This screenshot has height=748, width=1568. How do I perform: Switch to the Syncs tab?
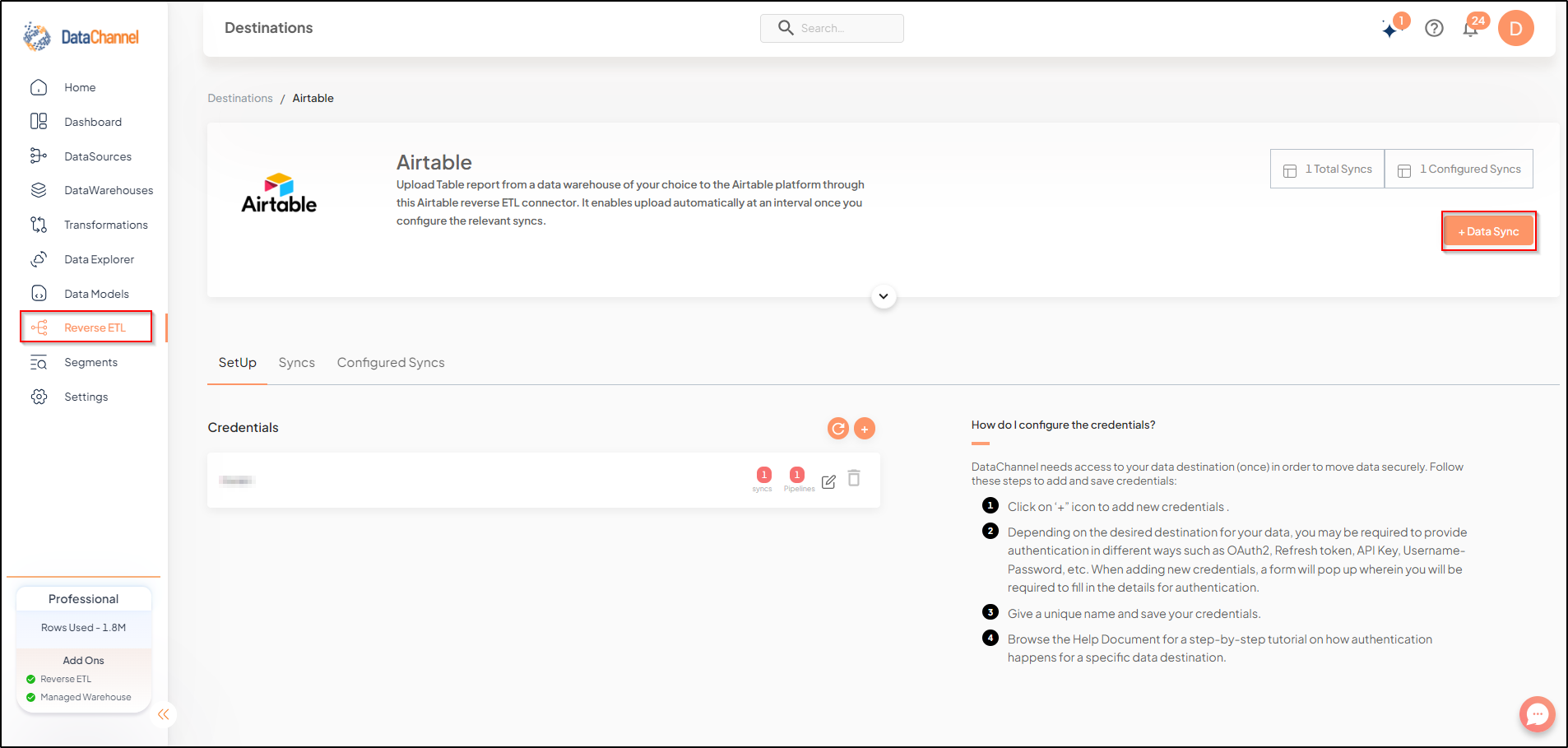296,363
